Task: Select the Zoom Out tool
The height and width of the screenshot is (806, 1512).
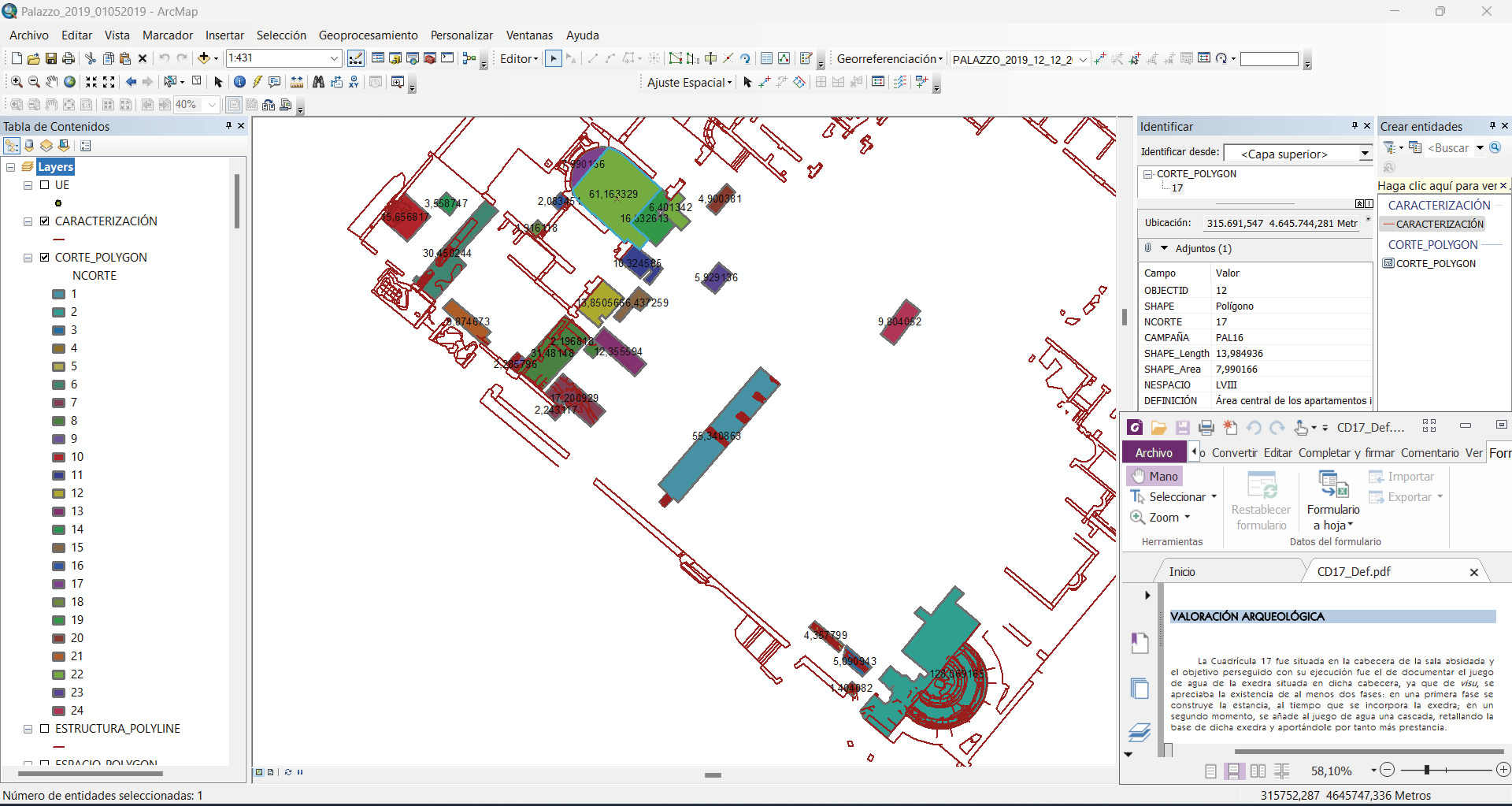Action: [x=34, y=82]
